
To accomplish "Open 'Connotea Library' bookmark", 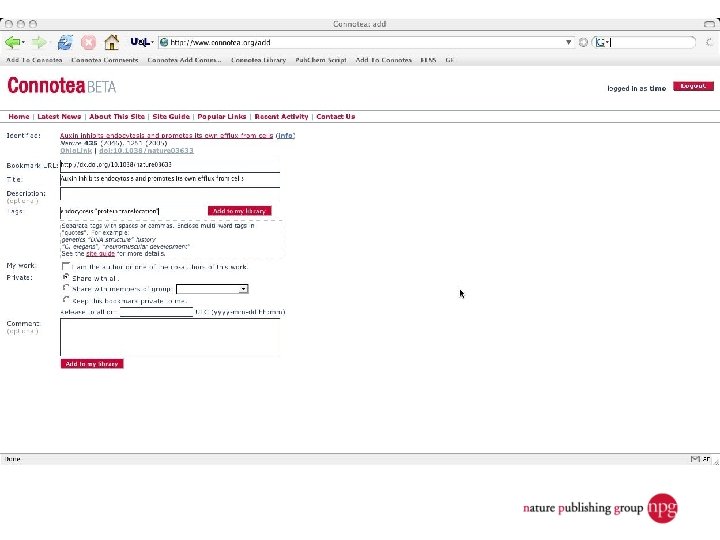I will pos(258,60).
